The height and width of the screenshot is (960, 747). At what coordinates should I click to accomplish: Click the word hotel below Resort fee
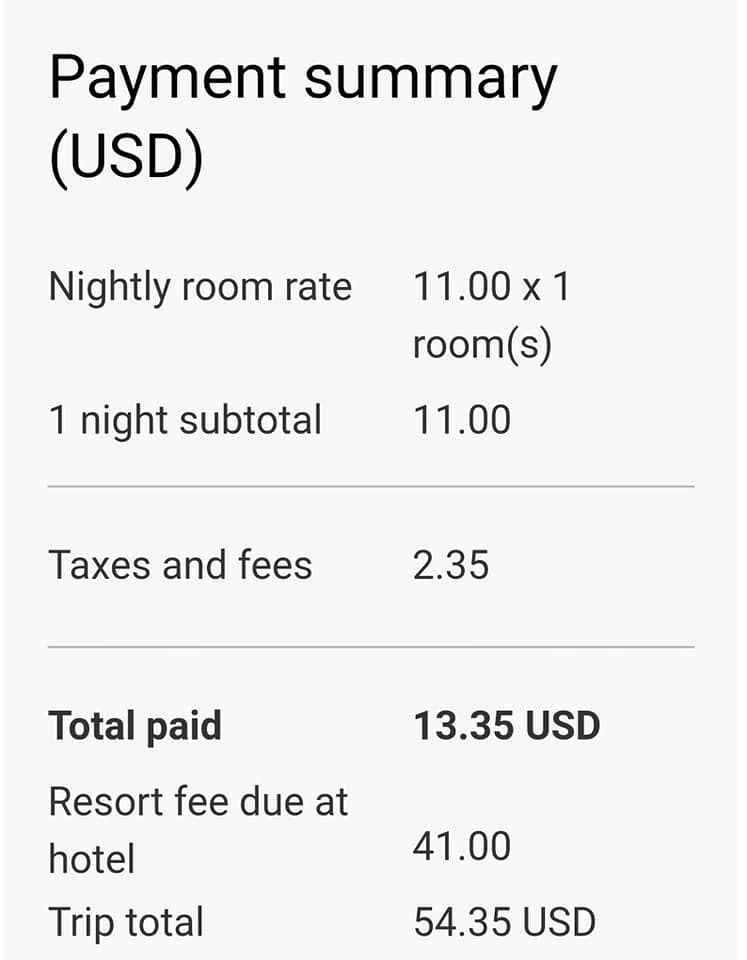91,859
